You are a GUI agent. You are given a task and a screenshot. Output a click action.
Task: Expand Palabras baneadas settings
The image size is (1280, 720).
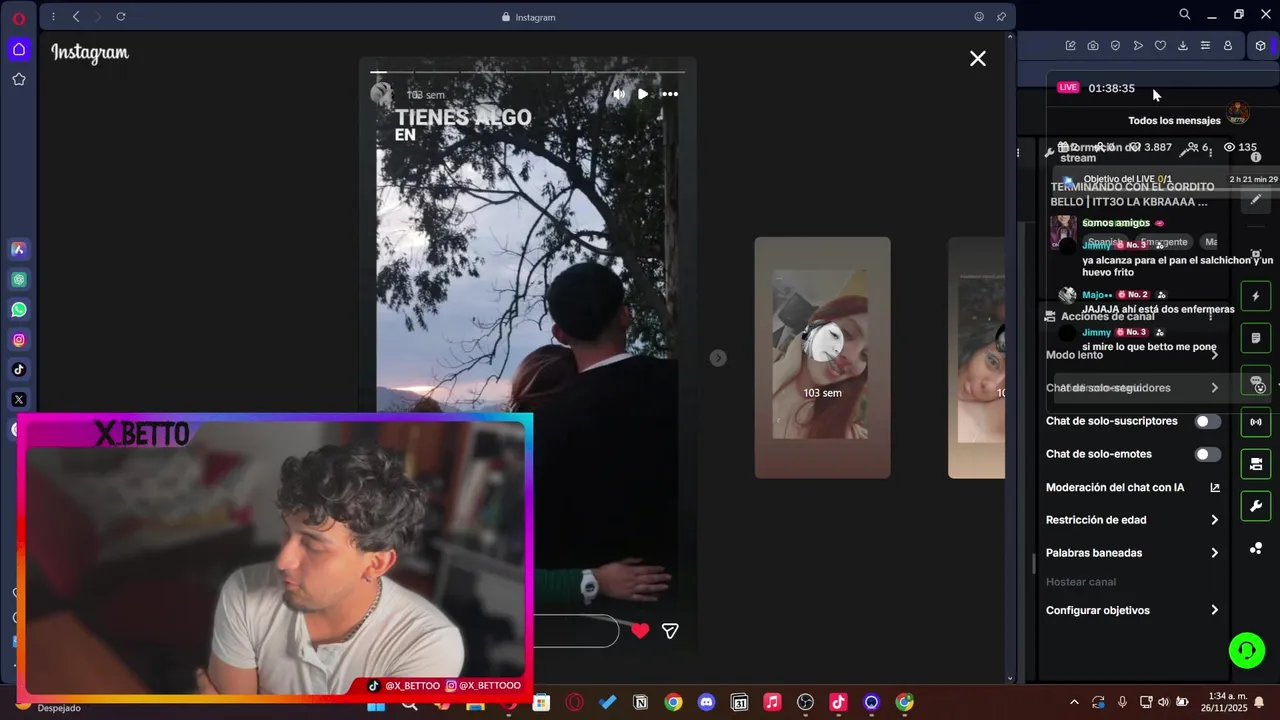click(1132, 553)
